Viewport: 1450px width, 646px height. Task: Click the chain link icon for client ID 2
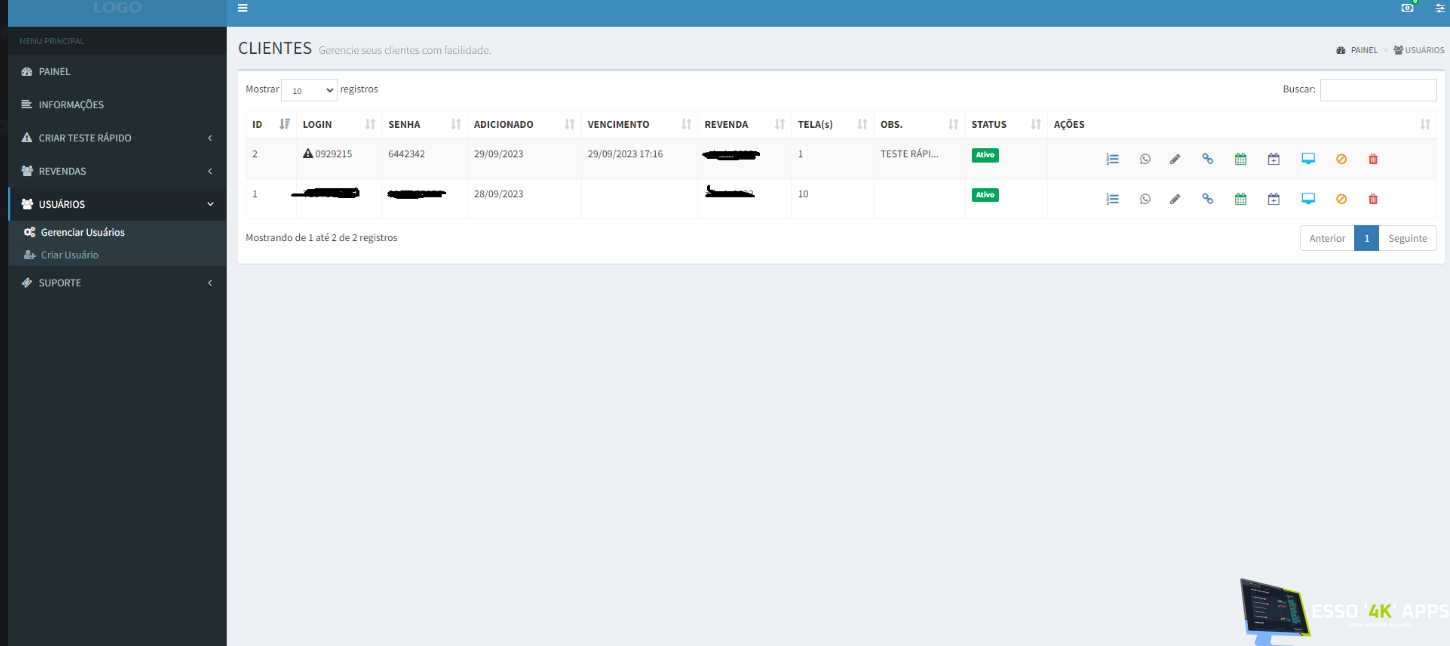click(x=1207, y=159)
